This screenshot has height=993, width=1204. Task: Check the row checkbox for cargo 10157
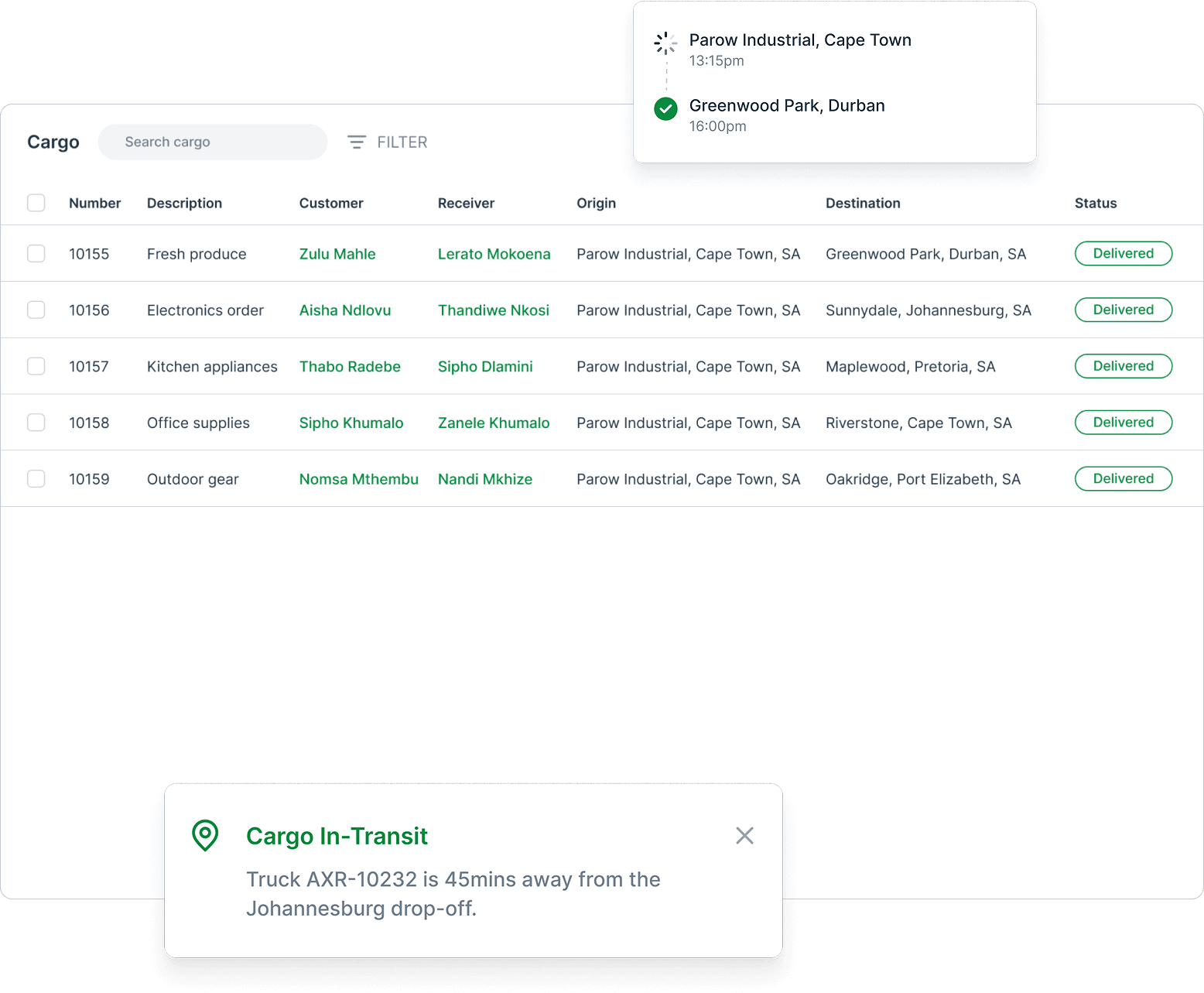[36, 366]
